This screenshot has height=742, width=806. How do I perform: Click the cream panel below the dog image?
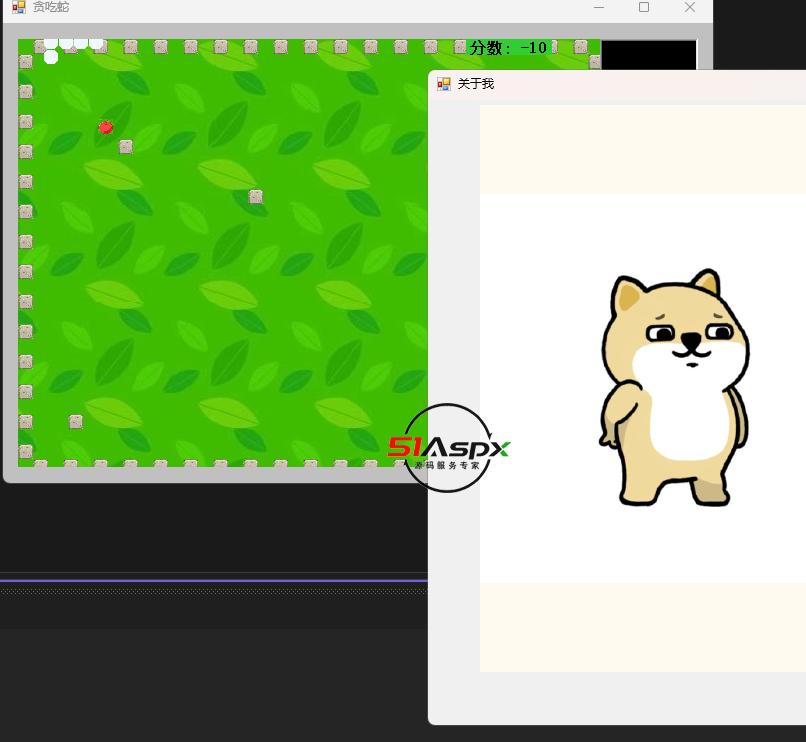point(642,627)
